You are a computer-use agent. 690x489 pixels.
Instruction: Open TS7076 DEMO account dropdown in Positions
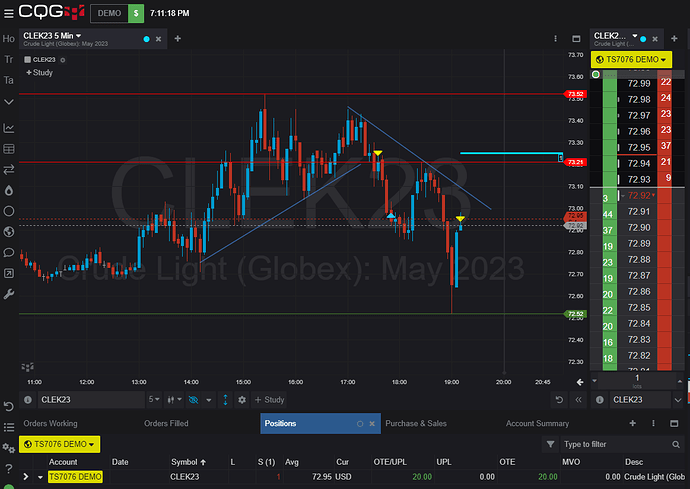(x=59, y=444)
